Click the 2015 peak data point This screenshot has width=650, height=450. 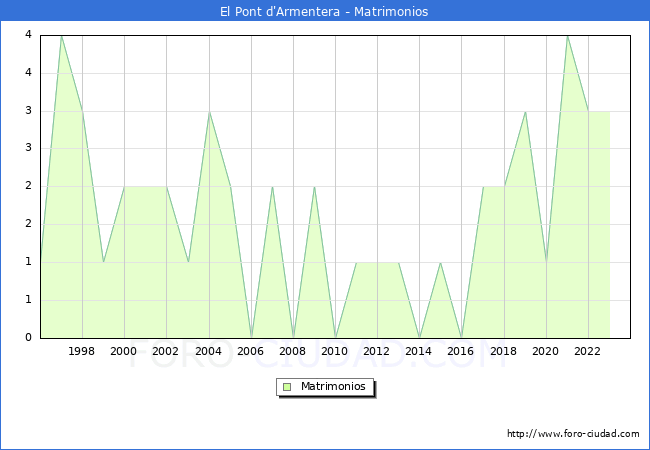coord(440,262)
